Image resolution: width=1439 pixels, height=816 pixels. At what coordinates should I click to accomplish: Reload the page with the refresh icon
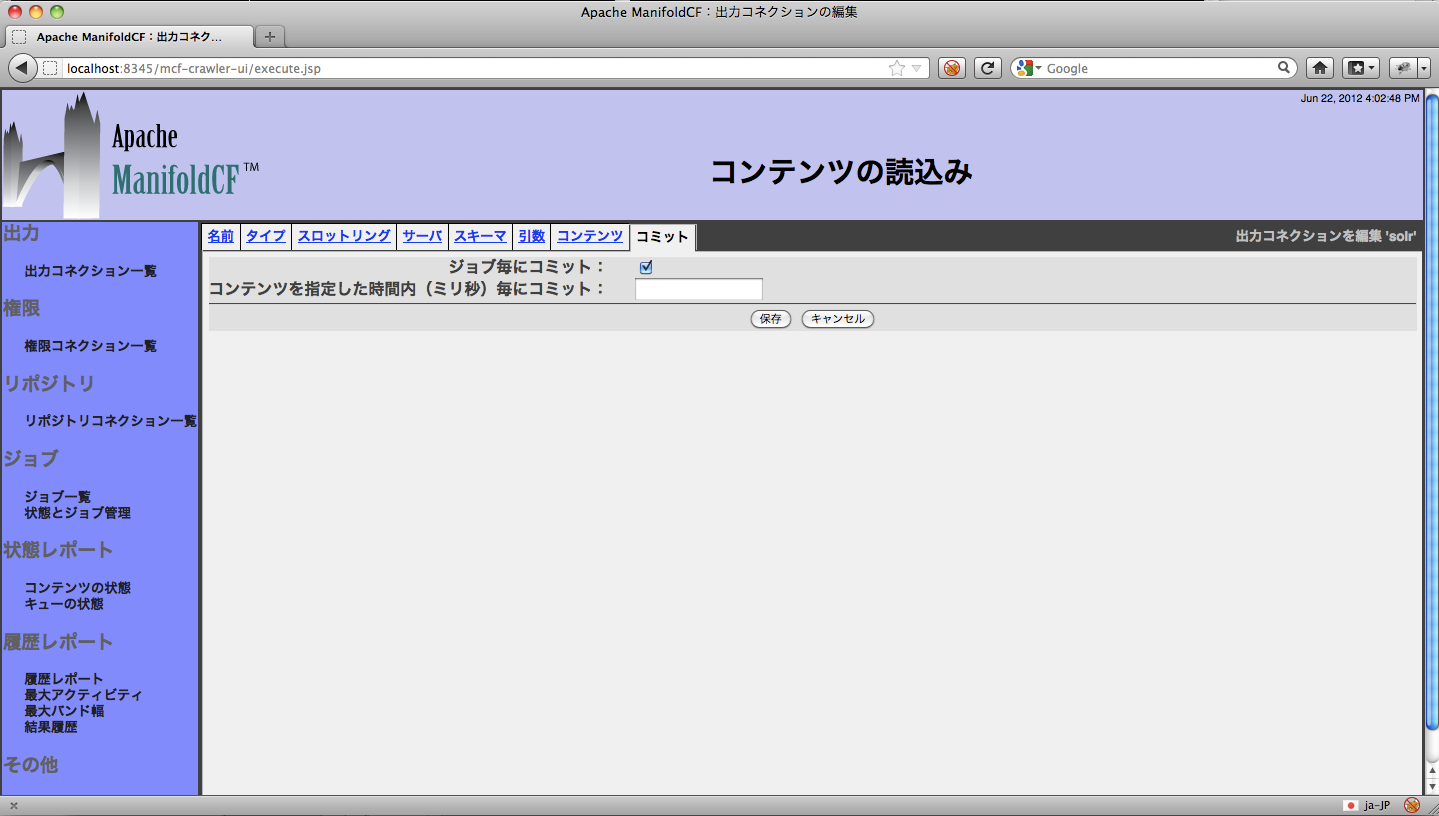(x=987, y=68)
